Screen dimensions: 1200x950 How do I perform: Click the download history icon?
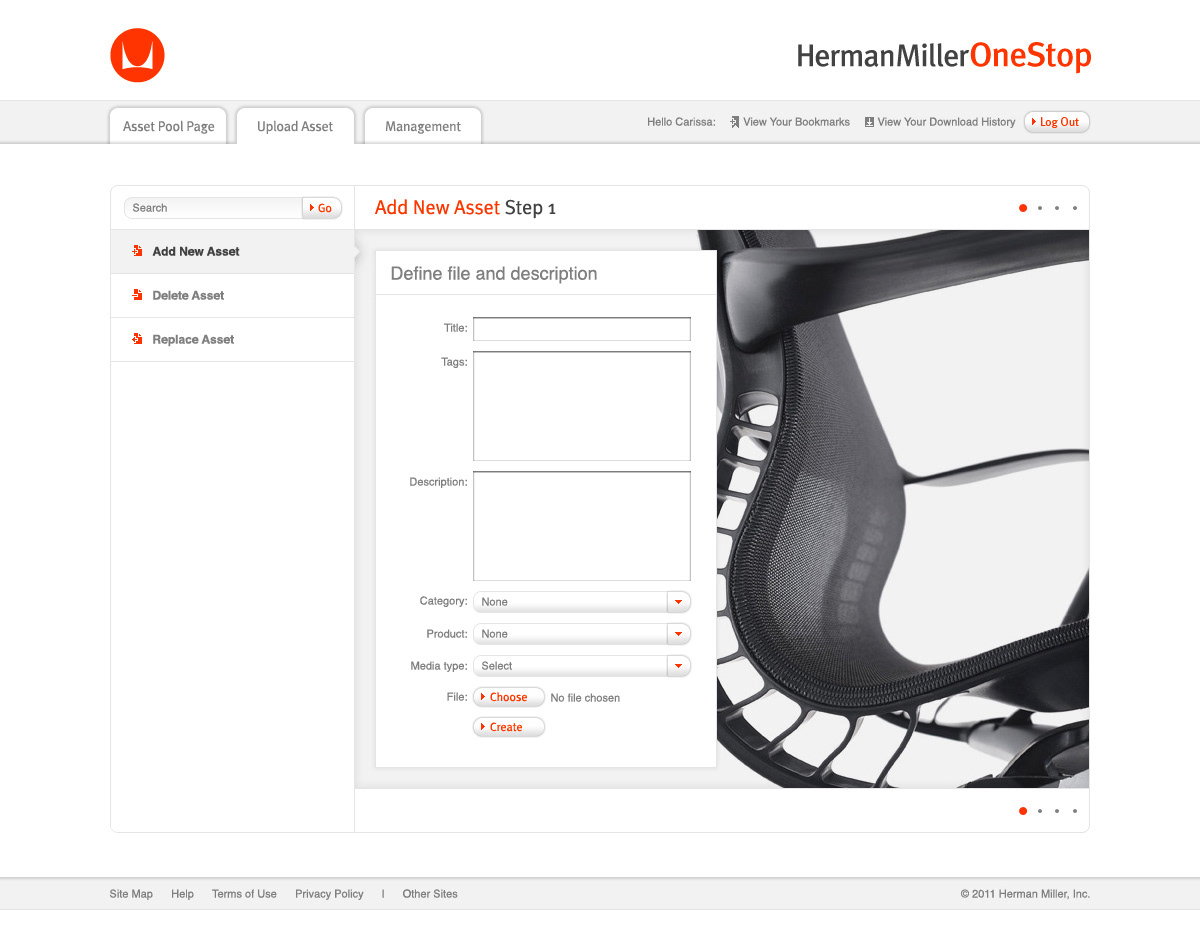click(869, 122)
